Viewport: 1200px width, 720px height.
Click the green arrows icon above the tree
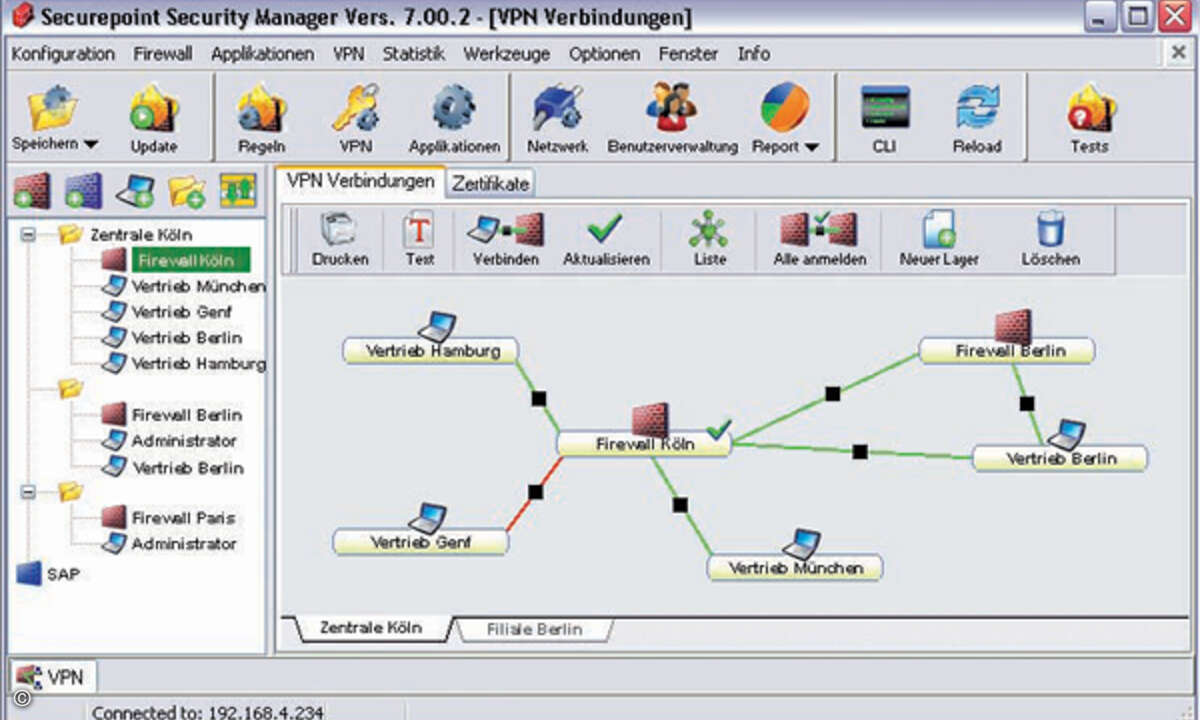[x=238, y=190]
